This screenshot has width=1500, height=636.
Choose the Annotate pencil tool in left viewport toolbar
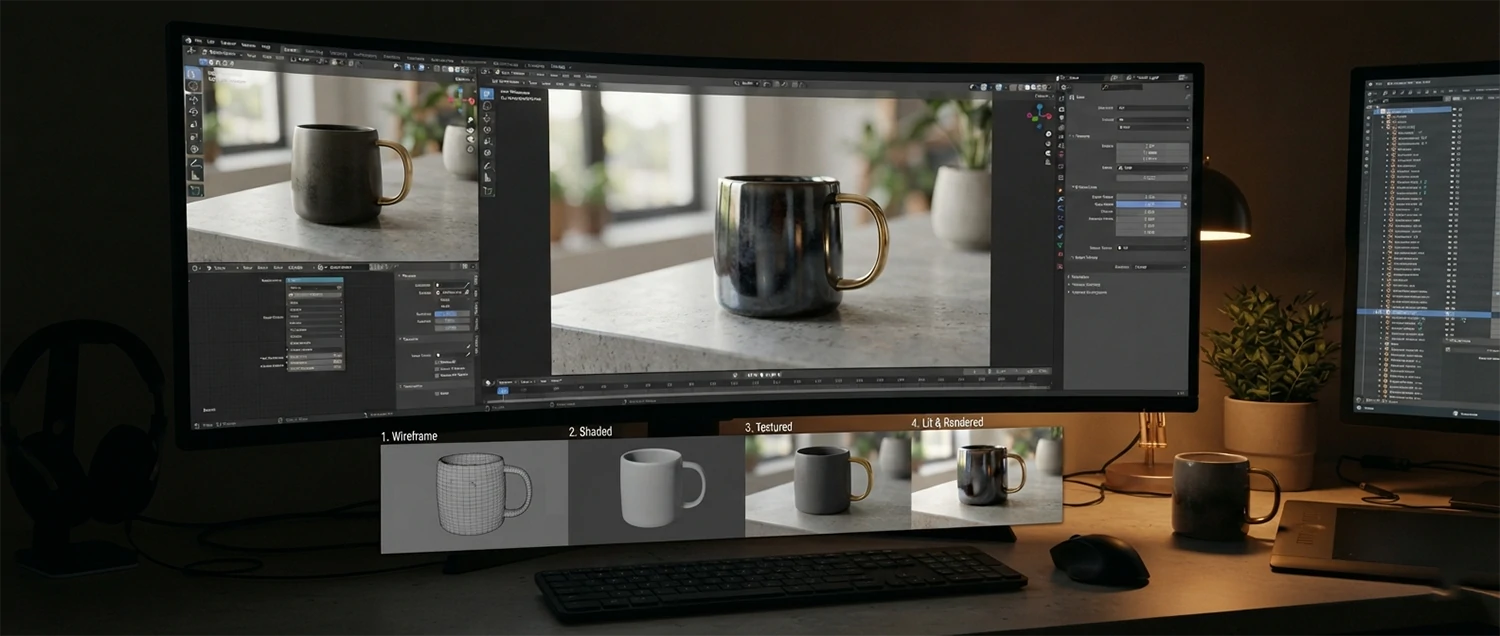pyautogui.click(x=195, y=163)
